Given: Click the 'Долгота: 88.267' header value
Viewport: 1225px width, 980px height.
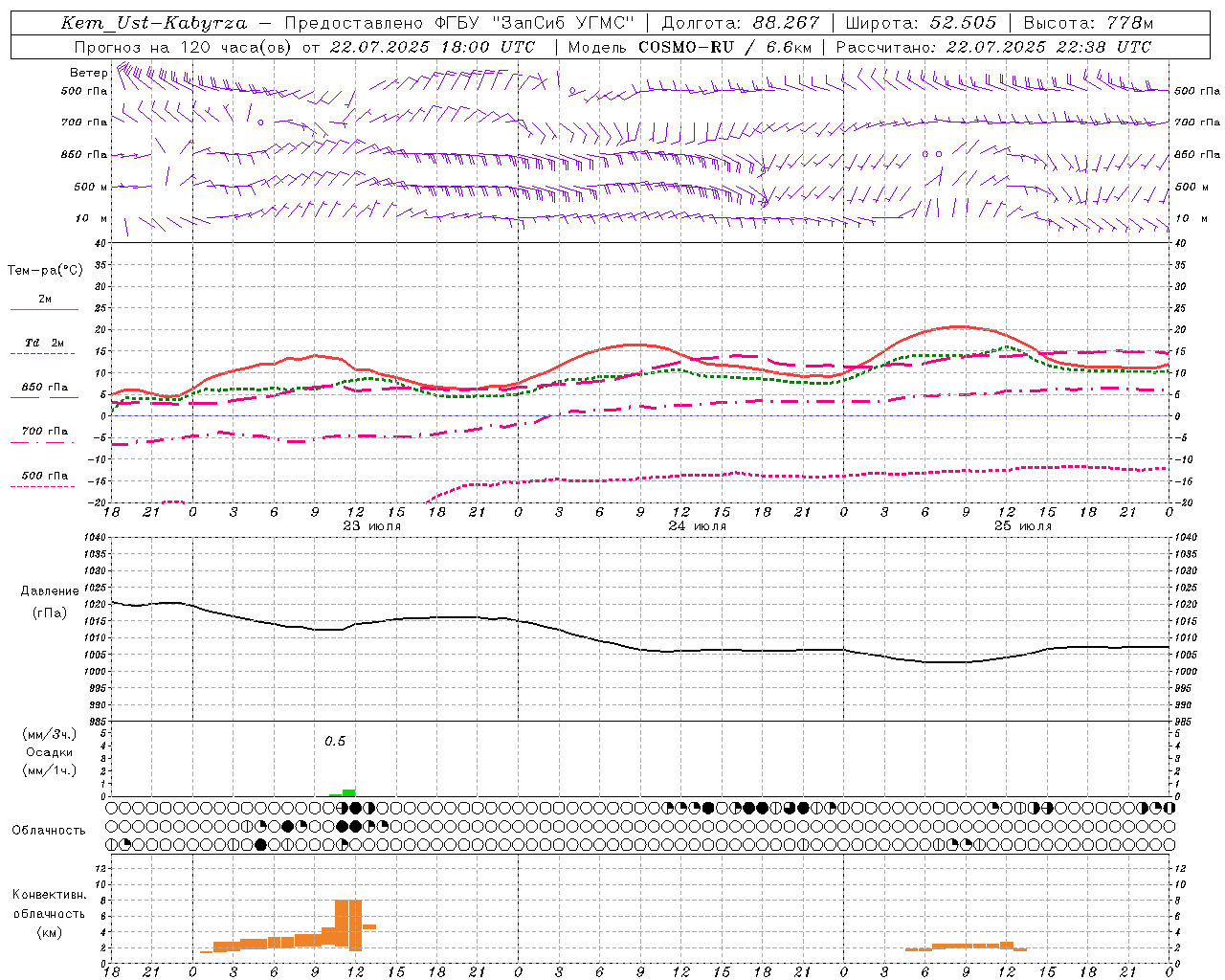Looking at the screenshot, I should coord(741,23).
